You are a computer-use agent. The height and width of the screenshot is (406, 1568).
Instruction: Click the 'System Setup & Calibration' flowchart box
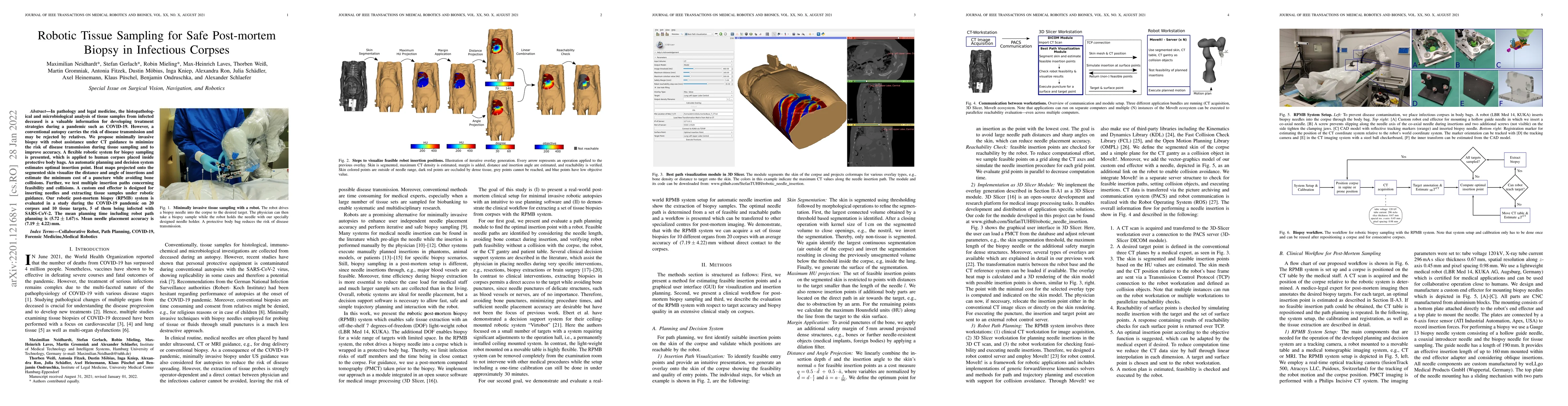coord(1306,187)
